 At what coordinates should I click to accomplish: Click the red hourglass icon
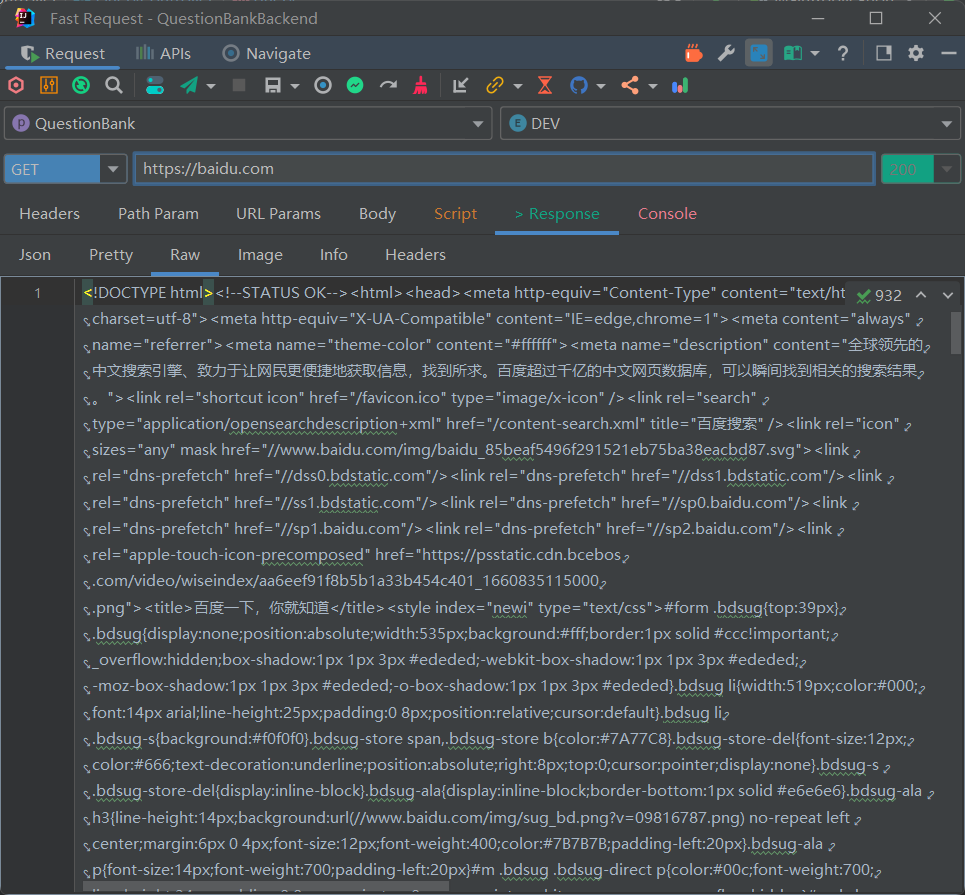[x=545, y=86]
